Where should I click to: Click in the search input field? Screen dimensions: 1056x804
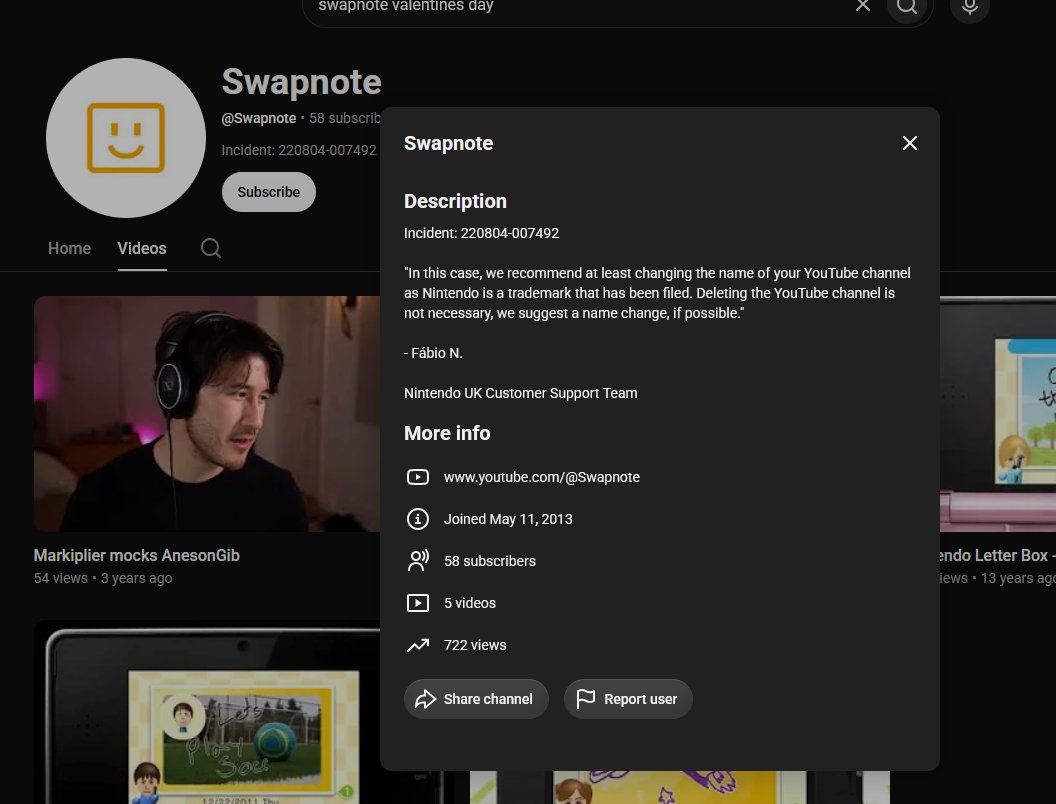579,7
